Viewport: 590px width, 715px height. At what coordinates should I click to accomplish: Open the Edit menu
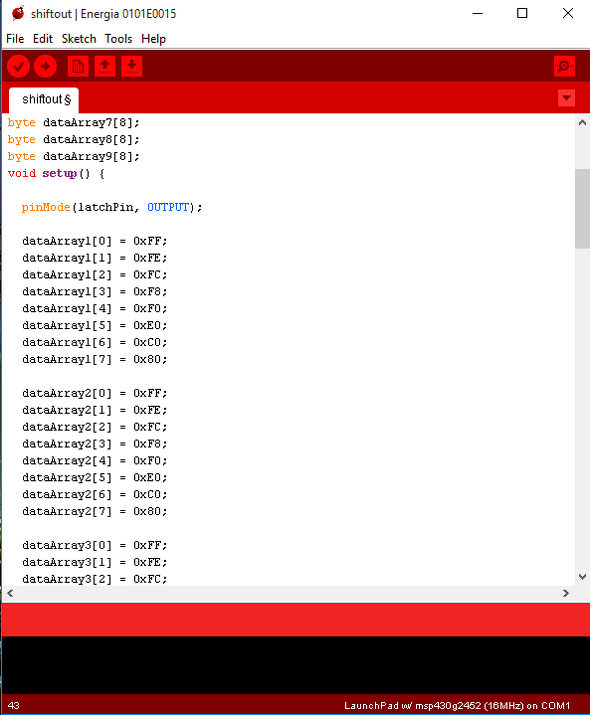click(43, 39)
